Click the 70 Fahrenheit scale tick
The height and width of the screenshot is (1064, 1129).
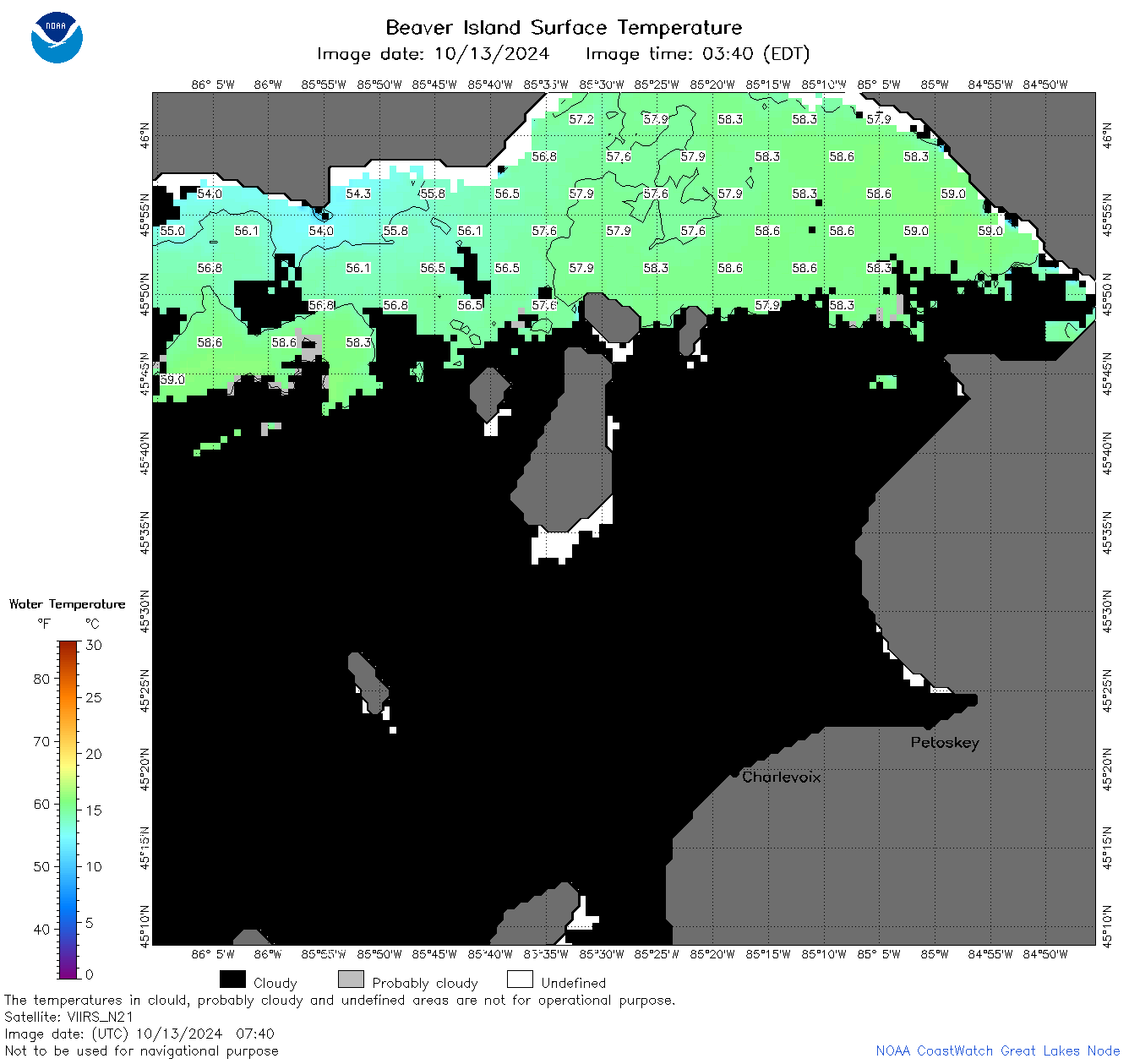tap(41, 741)
